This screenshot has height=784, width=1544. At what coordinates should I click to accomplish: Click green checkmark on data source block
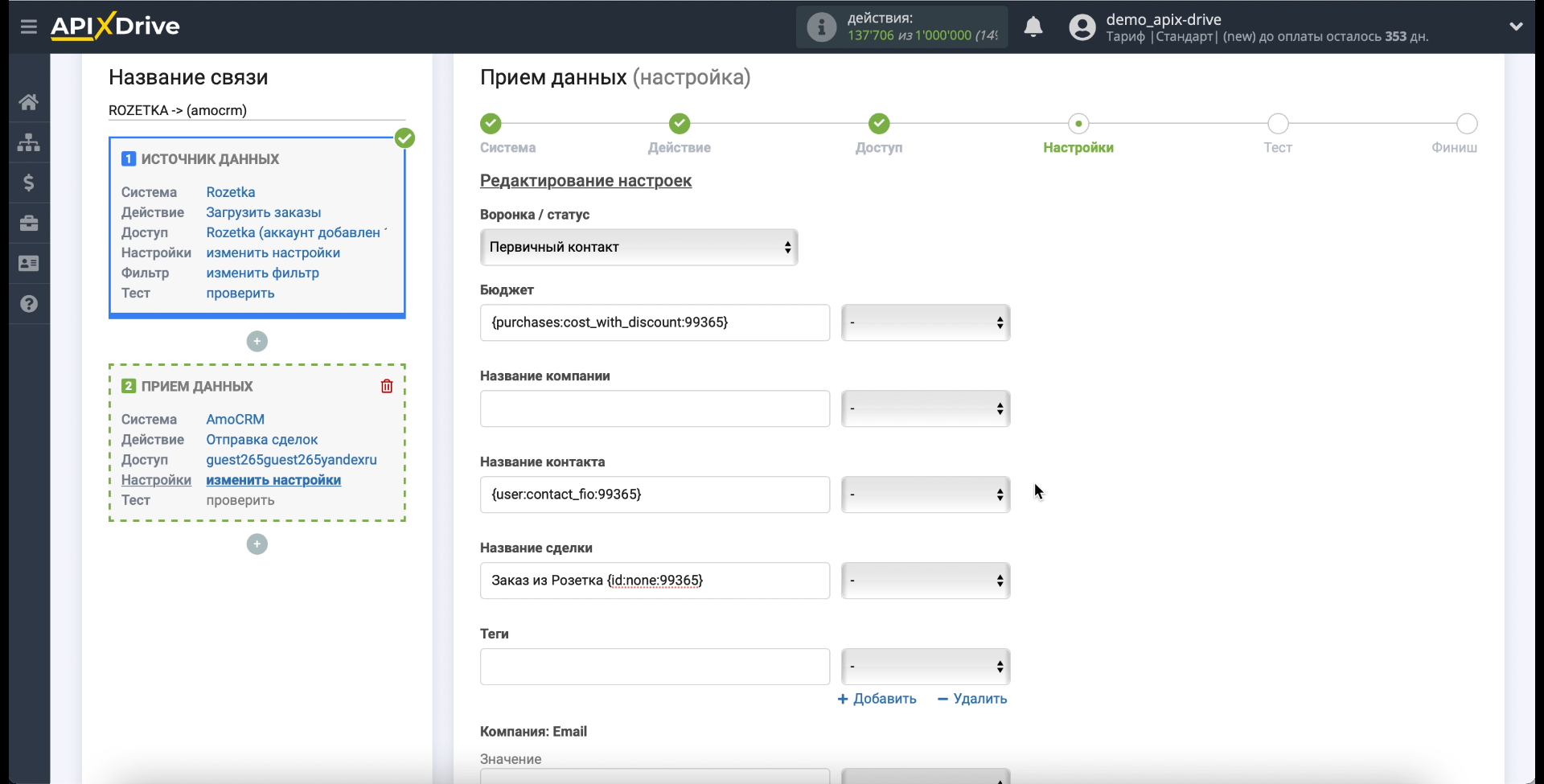pos(405,138)
